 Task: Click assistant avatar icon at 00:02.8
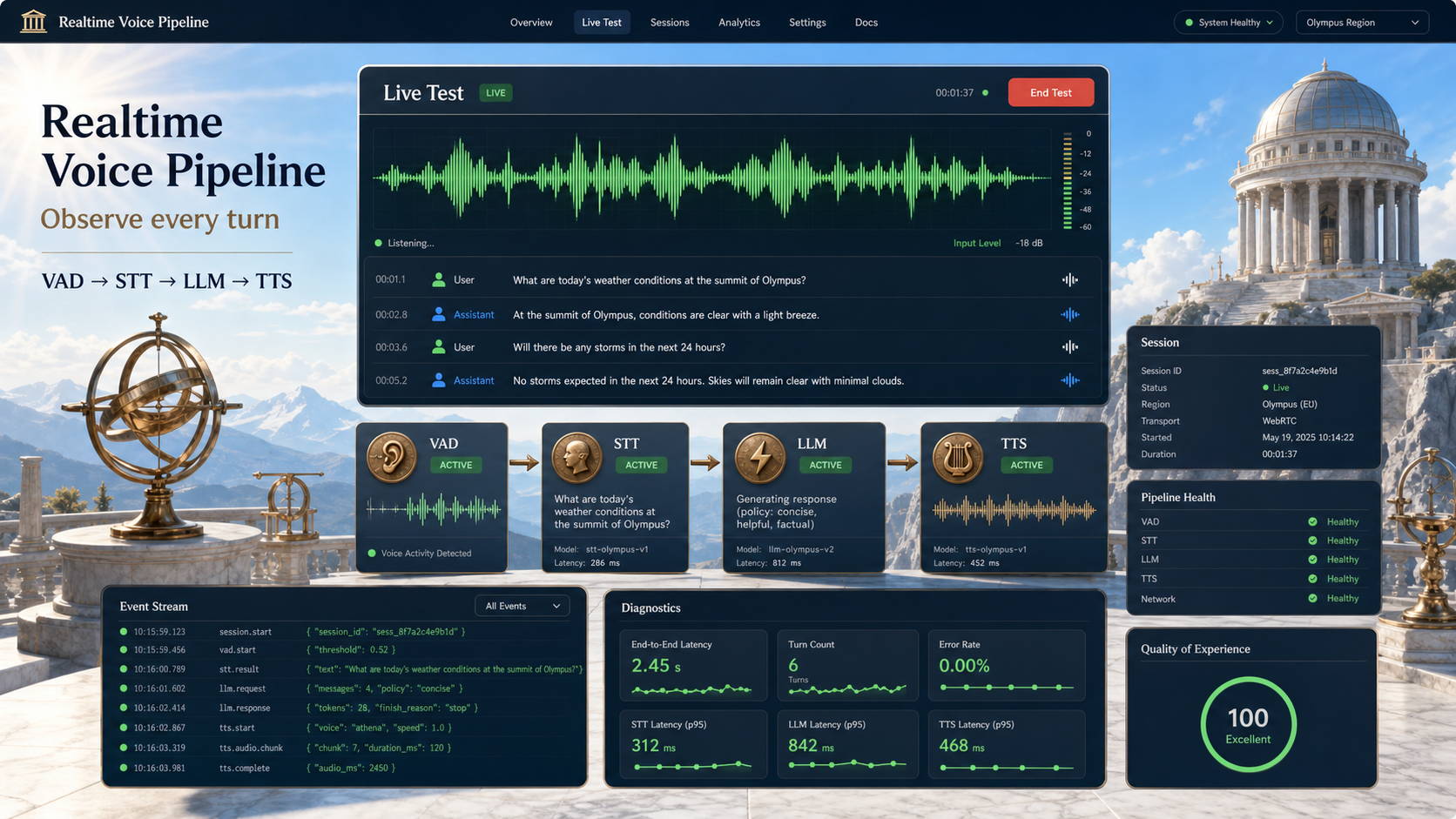439,314
